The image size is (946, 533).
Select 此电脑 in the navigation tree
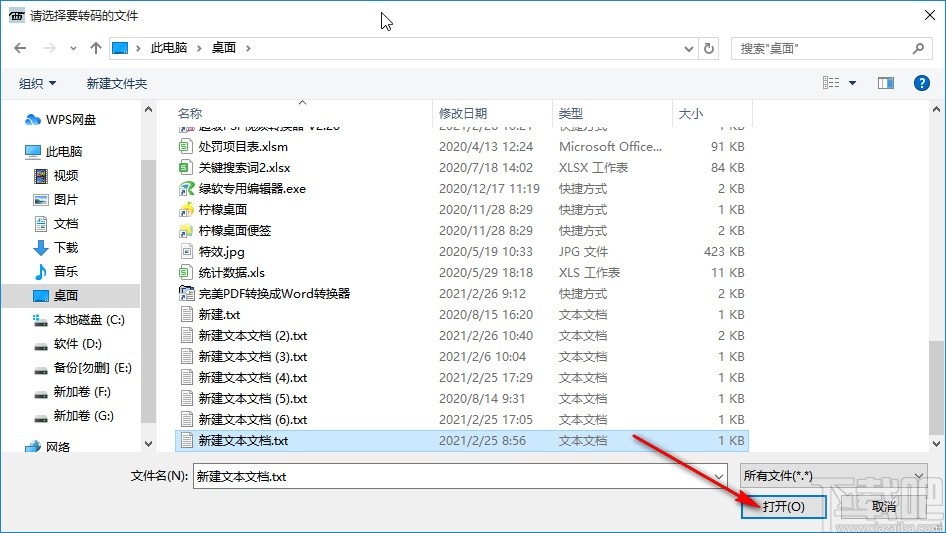[54, 152]
